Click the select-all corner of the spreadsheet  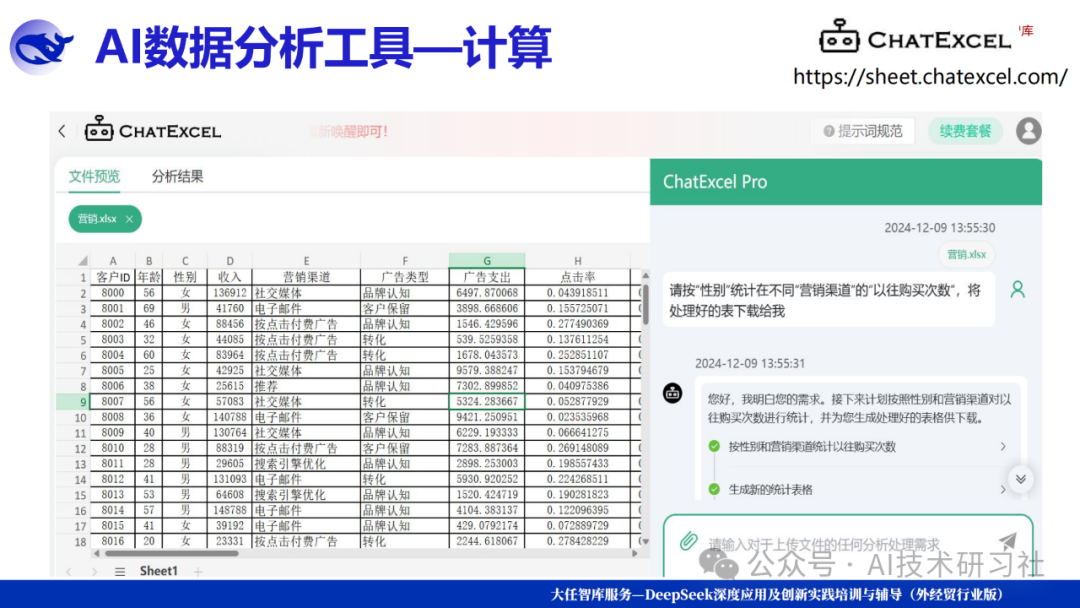pos(82,261)
